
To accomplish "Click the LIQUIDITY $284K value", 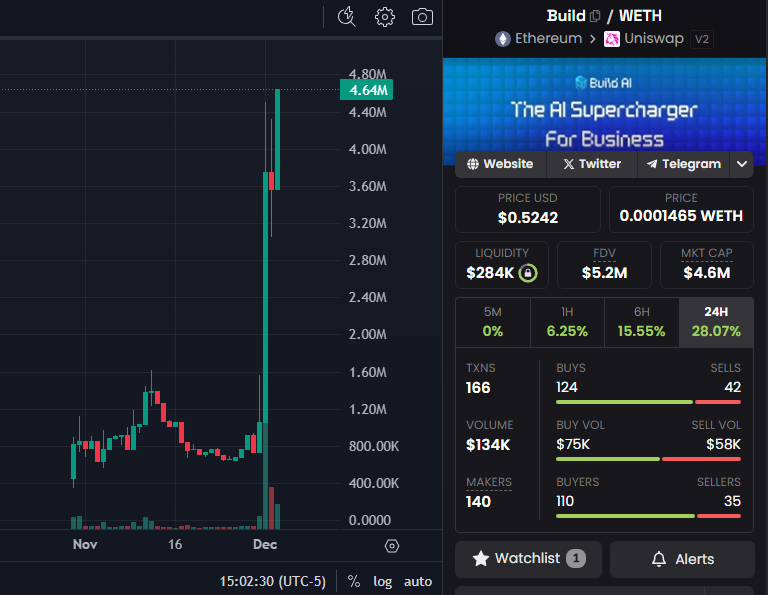I will 490,273.
